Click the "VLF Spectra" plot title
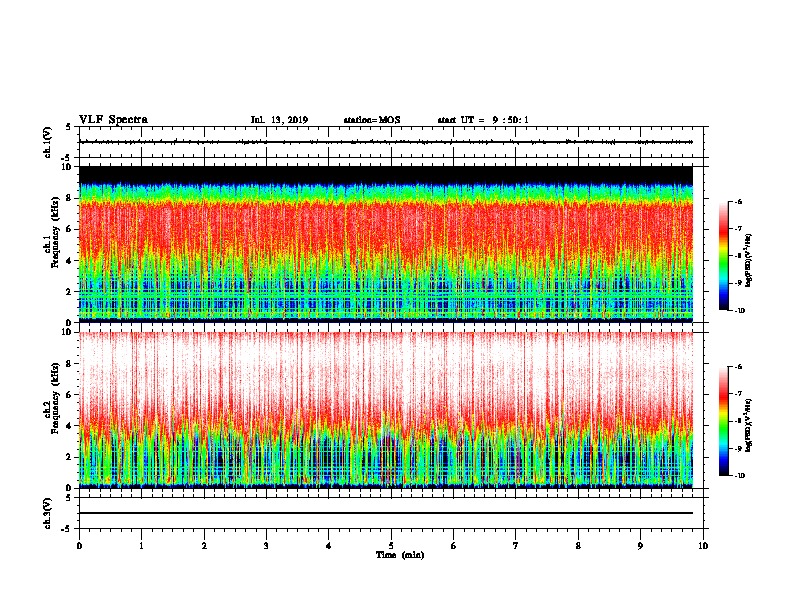Screen dimensions: 792x612 coord(113,120)
